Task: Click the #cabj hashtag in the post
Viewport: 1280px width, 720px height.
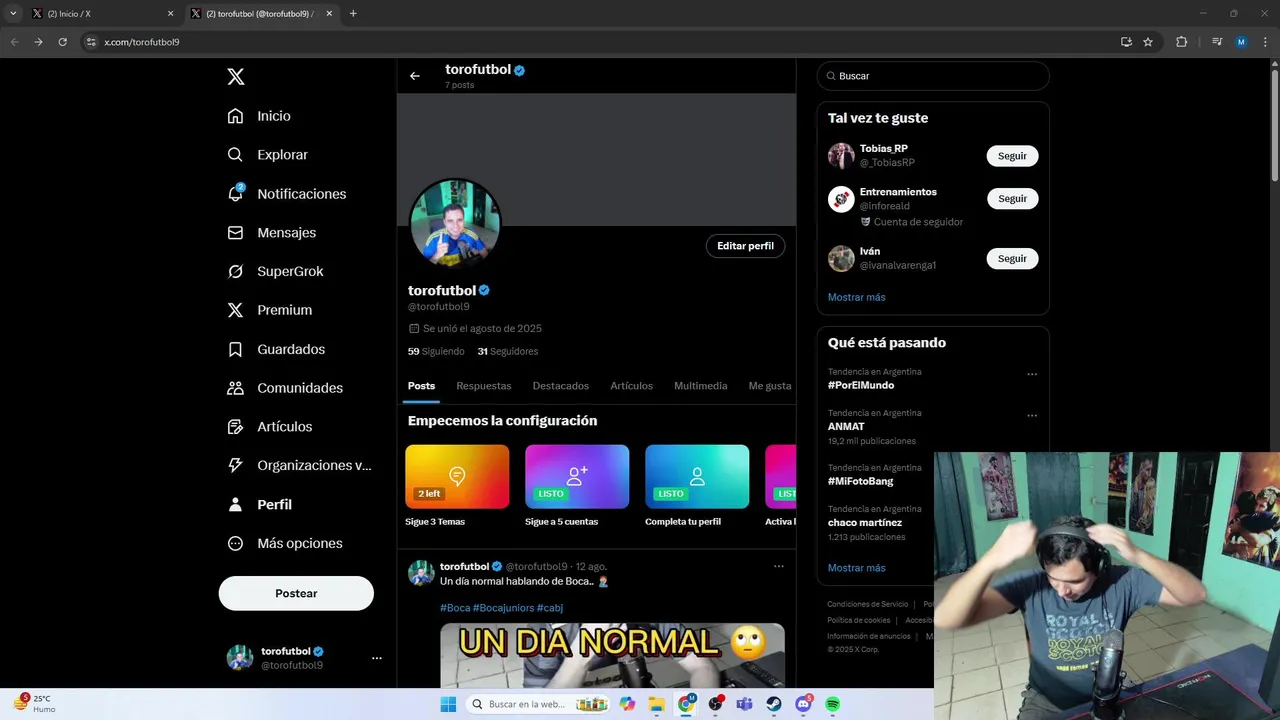Action: [x=550, y=608]
